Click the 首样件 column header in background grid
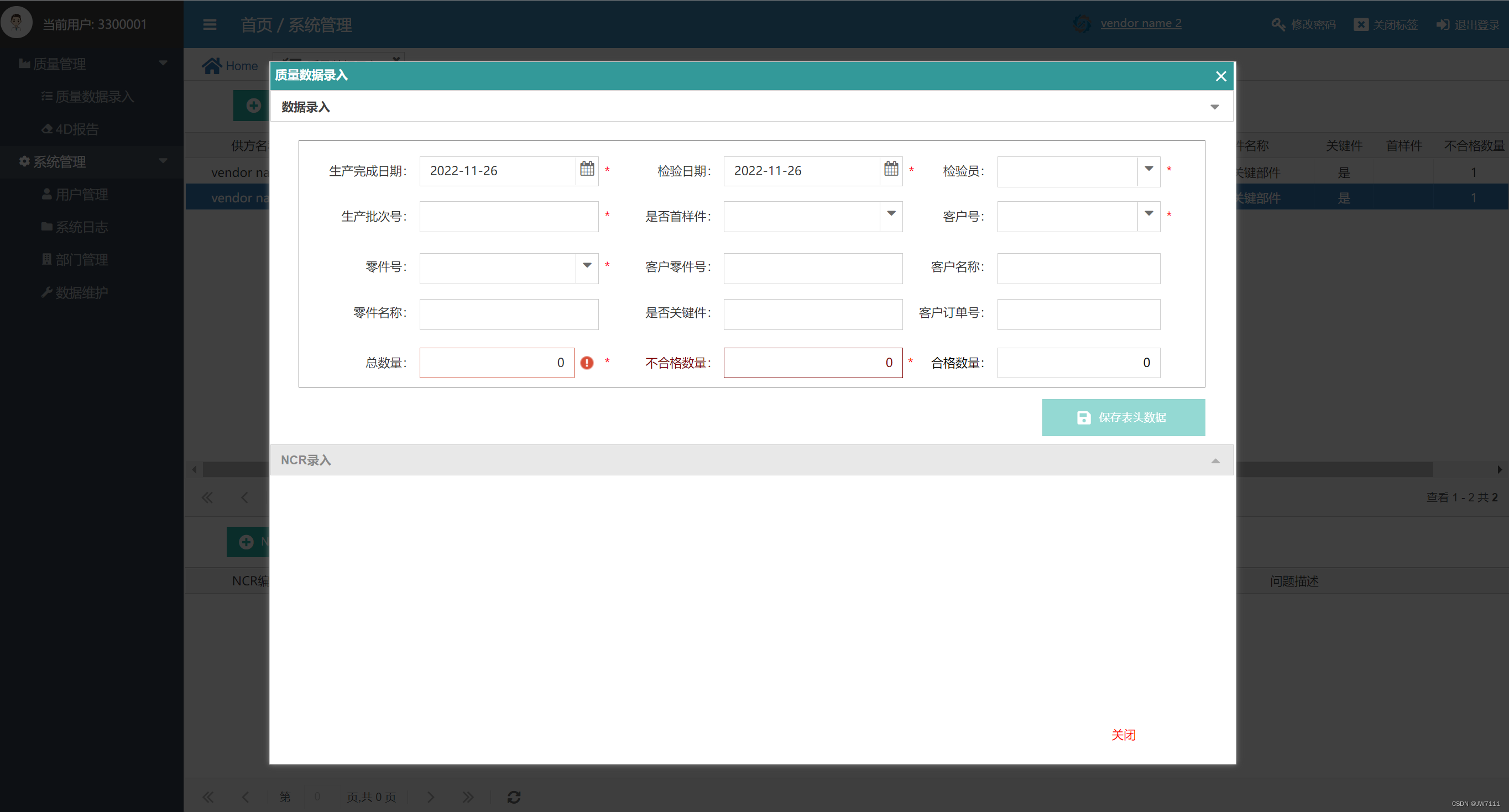1509x812 pixels. pos(1403,145)
